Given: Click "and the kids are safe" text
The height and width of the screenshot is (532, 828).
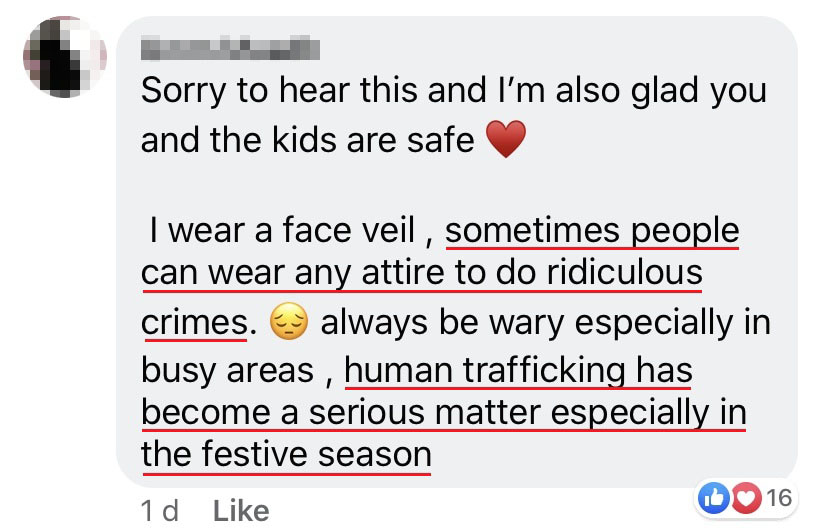Looking at the screenshot, I should coord(308,140).
